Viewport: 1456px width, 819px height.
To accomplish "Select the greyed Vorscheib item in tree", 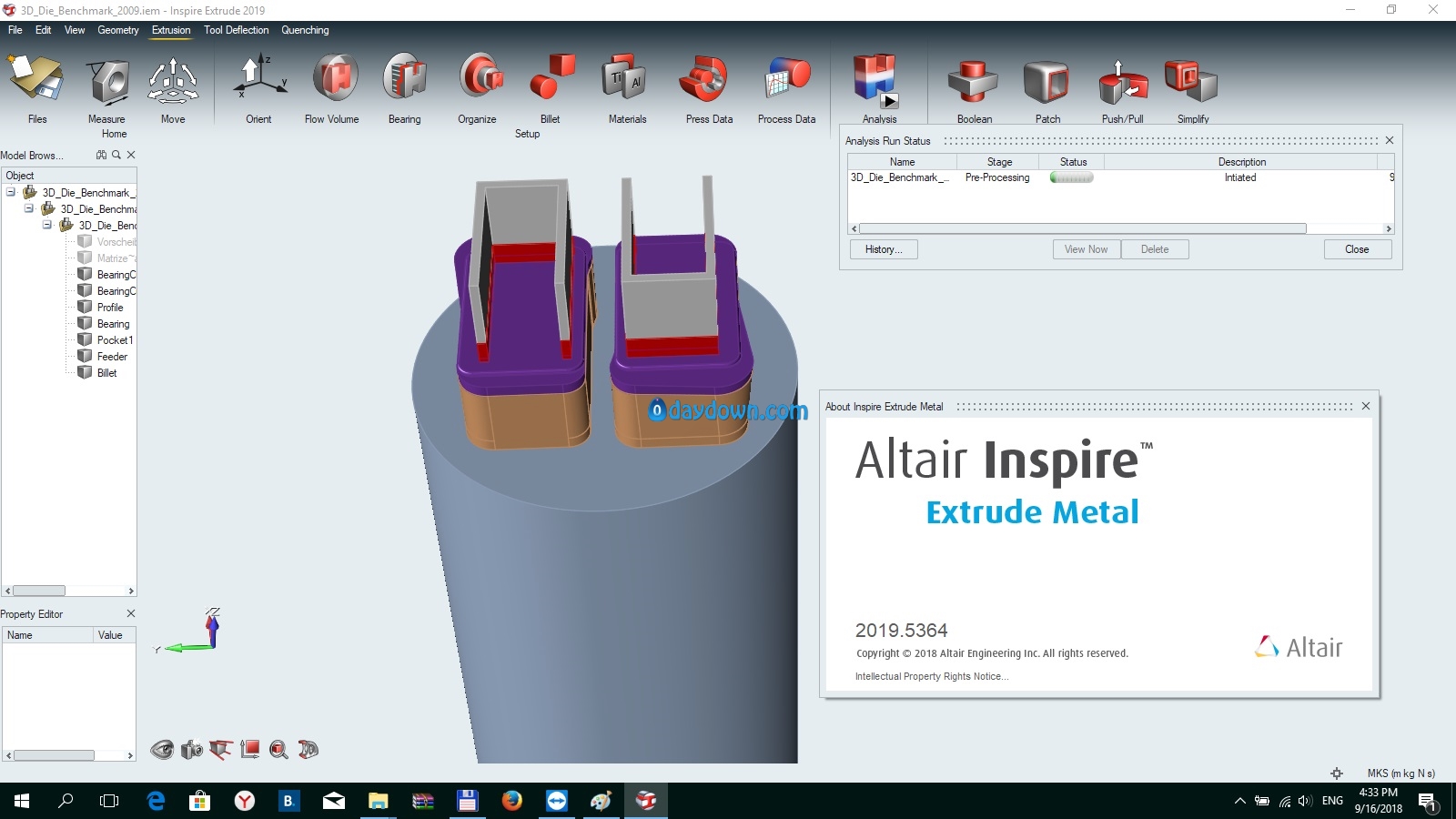I will (x=116, y=242).
